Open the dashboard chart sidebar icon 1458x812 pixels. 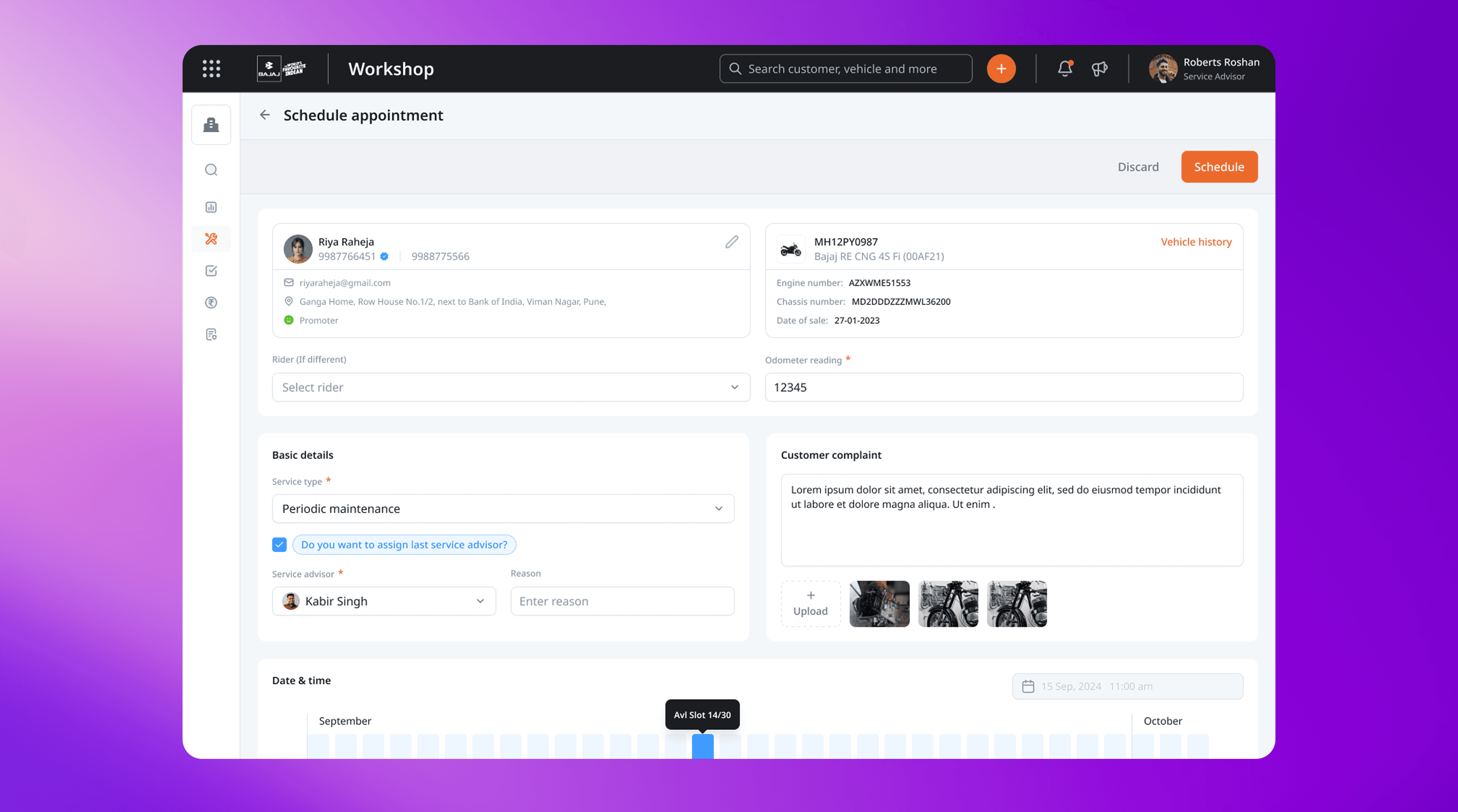coord(211,207)
